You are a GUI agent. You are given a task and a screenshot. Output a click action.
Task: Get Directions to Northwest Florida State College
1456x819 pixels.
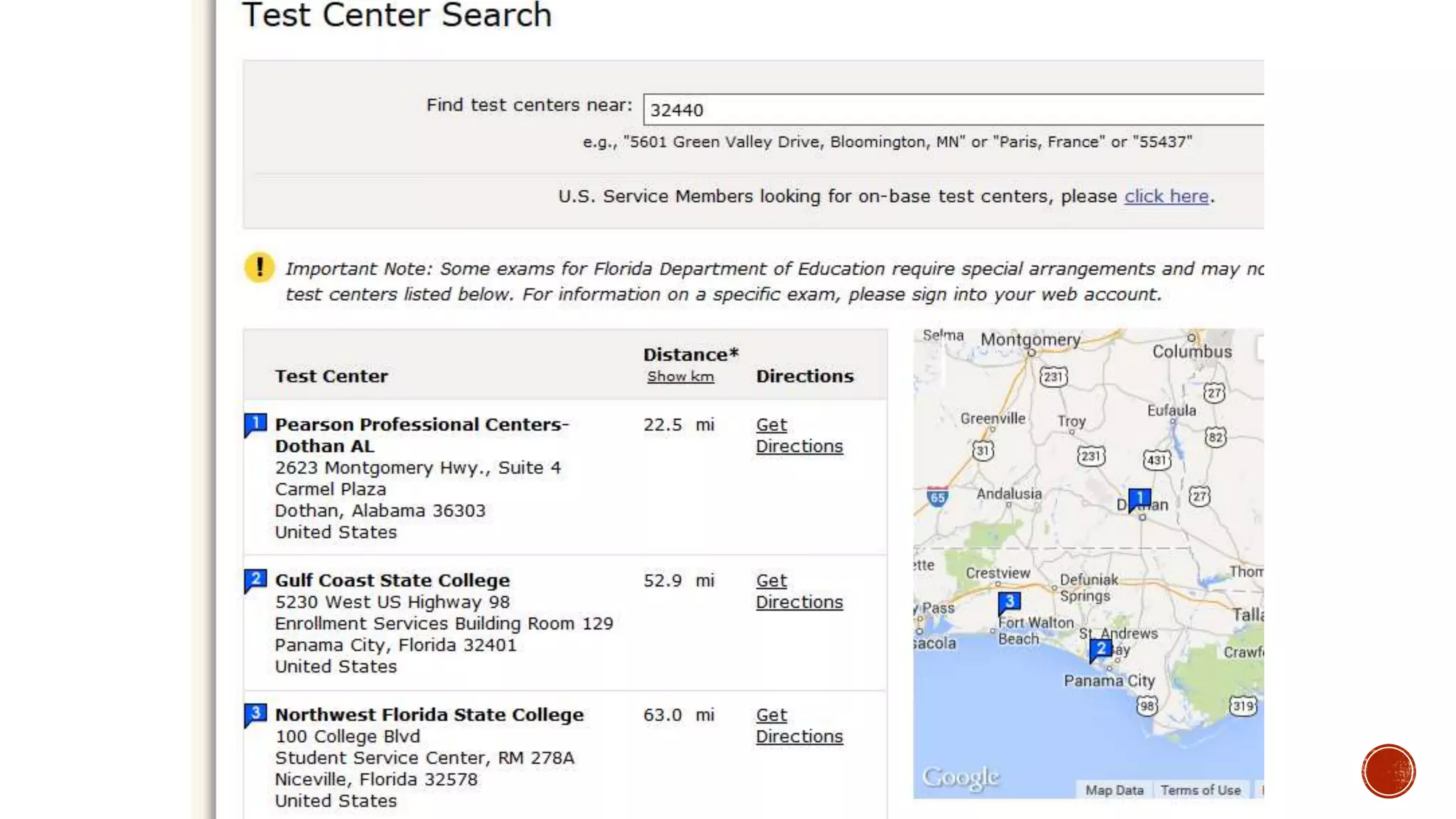[x=798, y=725]
